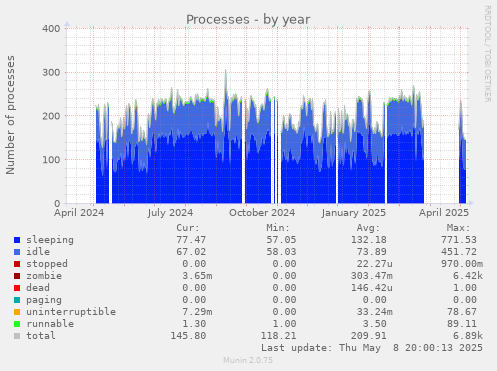
Task: Click the stopped legend color swatch
Action: (17, 264)
